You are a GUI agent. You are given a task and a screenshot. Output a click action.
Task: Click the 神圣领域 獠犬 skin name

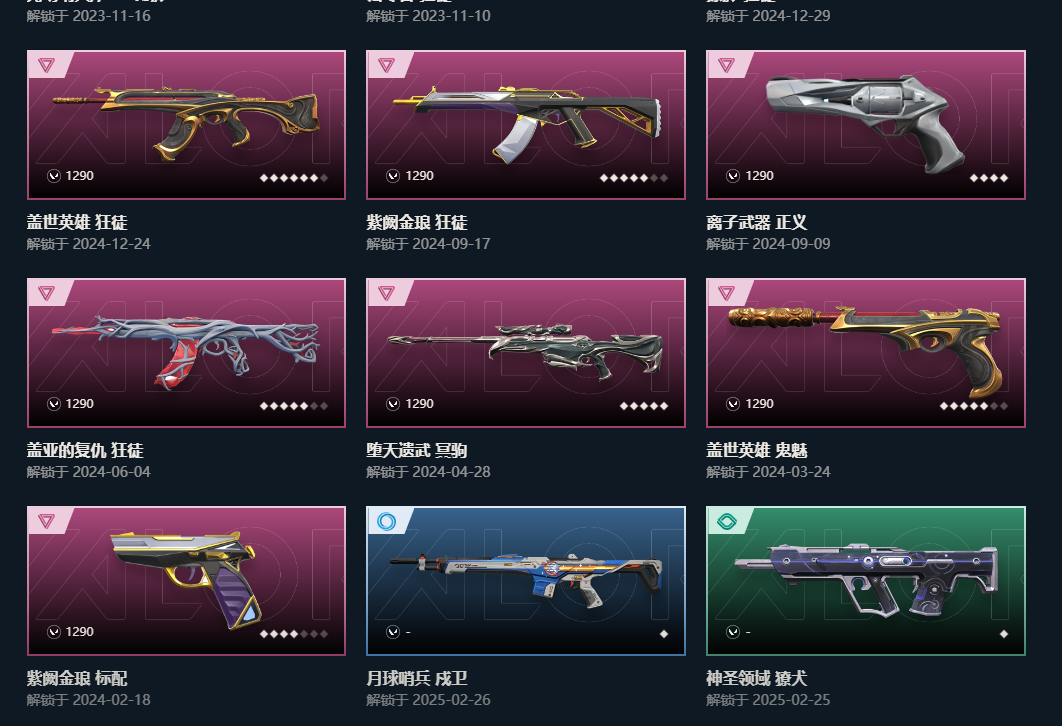[757, 678]
